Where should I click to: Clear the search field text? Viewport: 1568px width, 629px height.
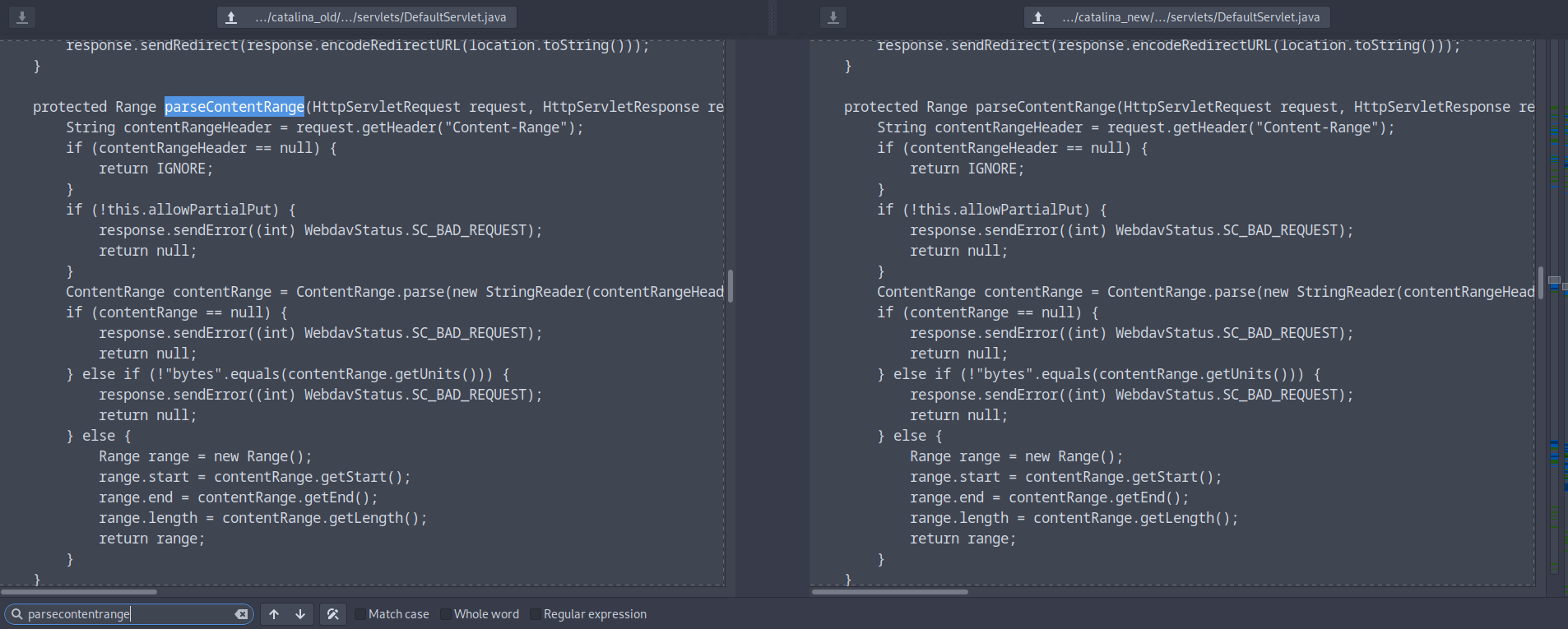(241, 614)
